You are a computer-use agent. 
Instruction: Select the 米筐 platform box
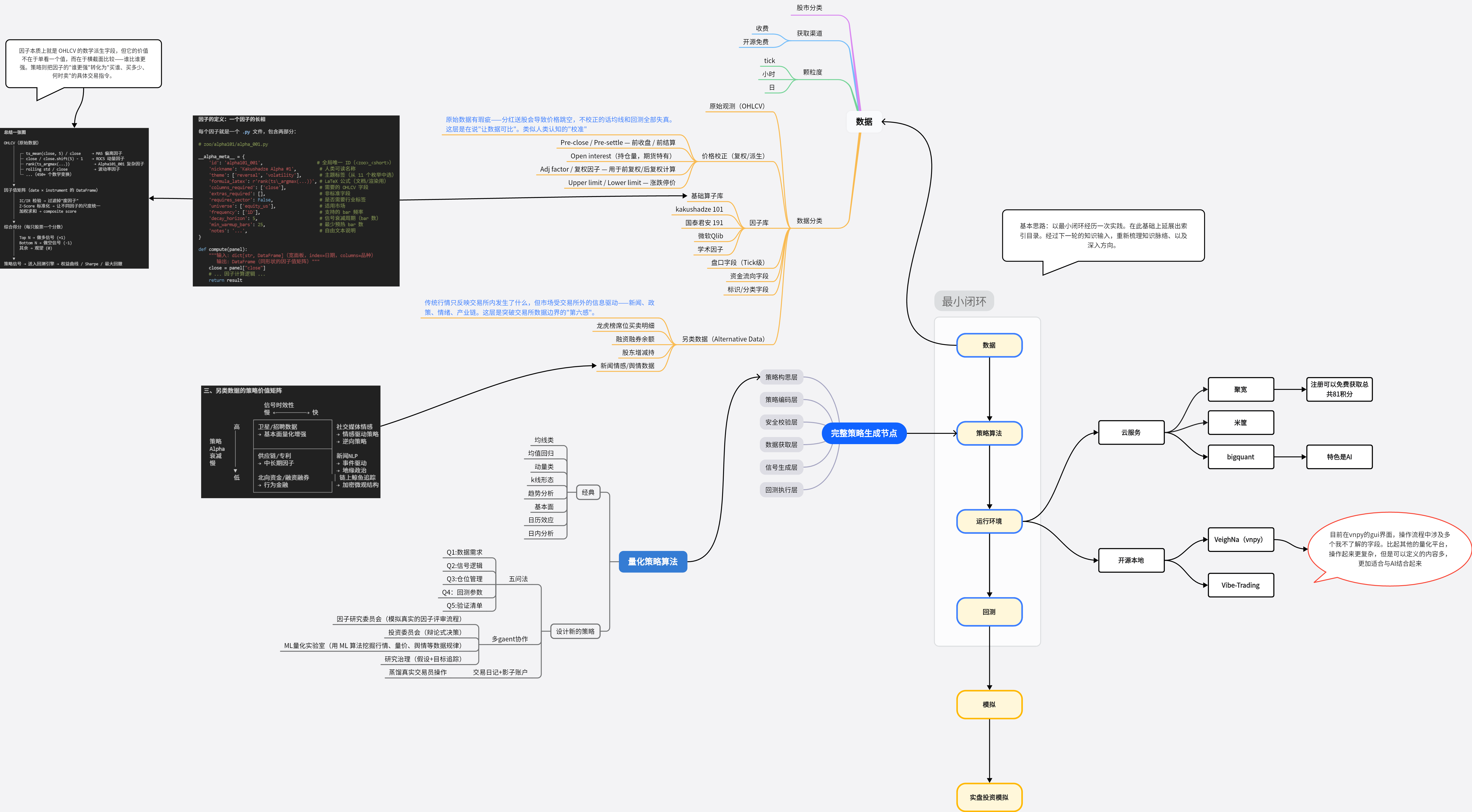(x=1241, y=423)
